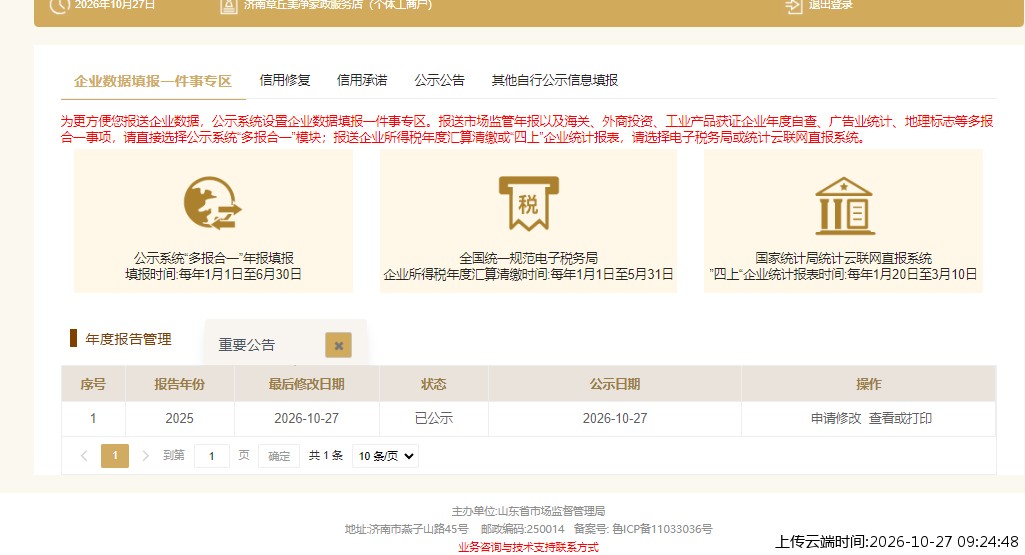Click the 共 1 条 total count text

click(x=326, y=456)
